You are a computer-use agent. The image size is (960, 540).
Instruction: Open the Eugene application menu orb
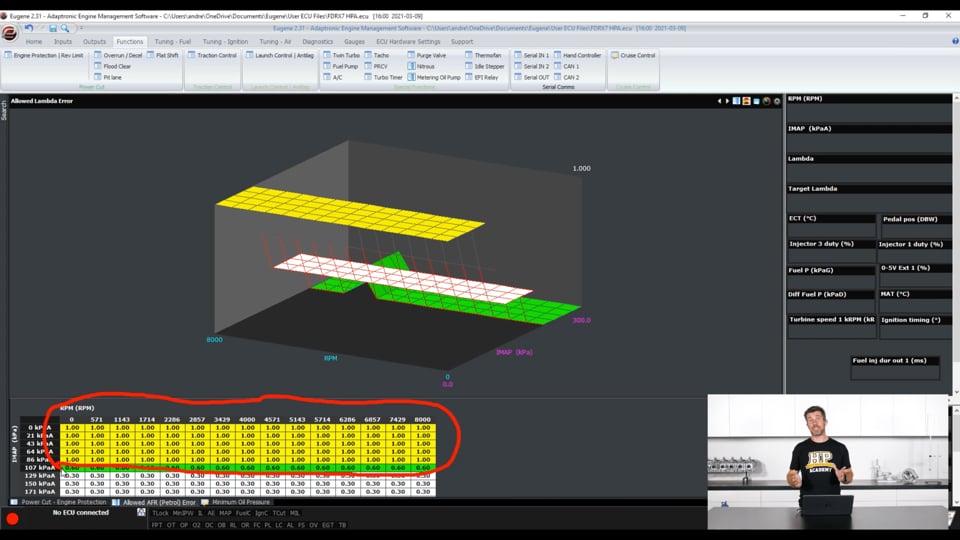click(9, 33)
